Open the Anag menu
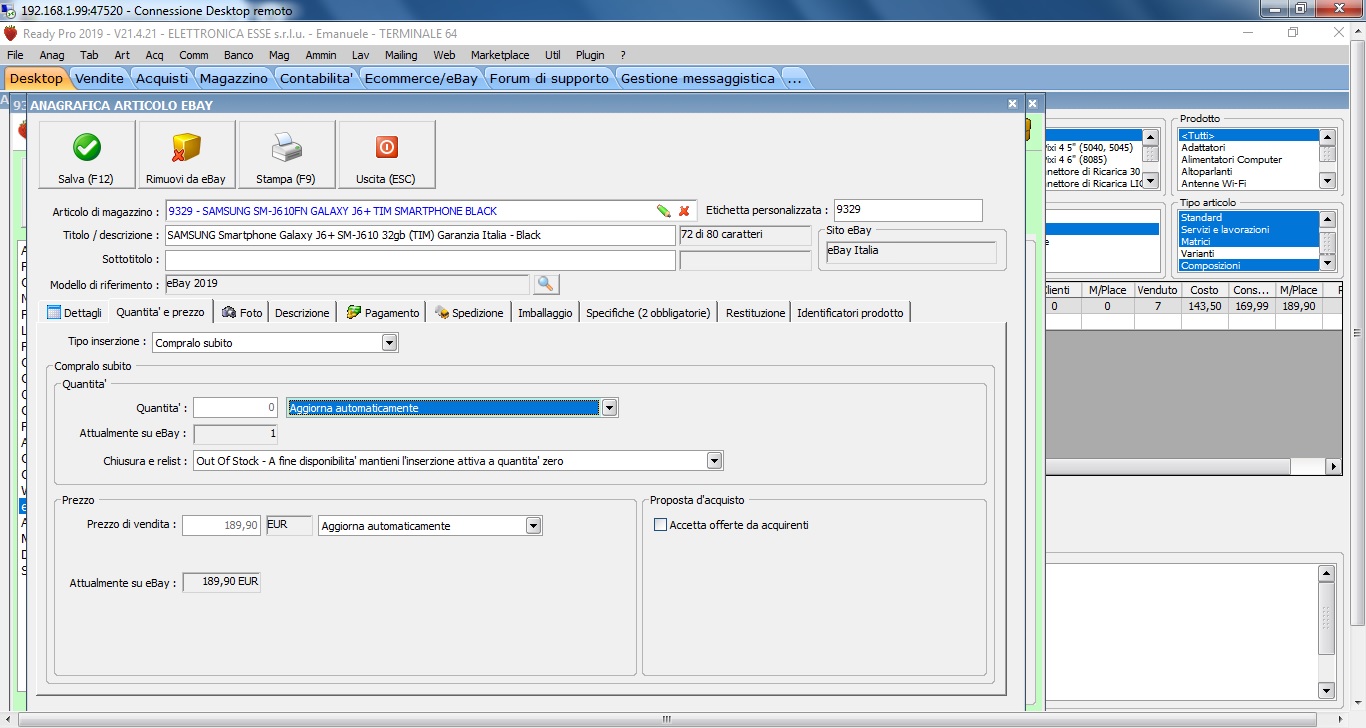 tap(52, 55)
